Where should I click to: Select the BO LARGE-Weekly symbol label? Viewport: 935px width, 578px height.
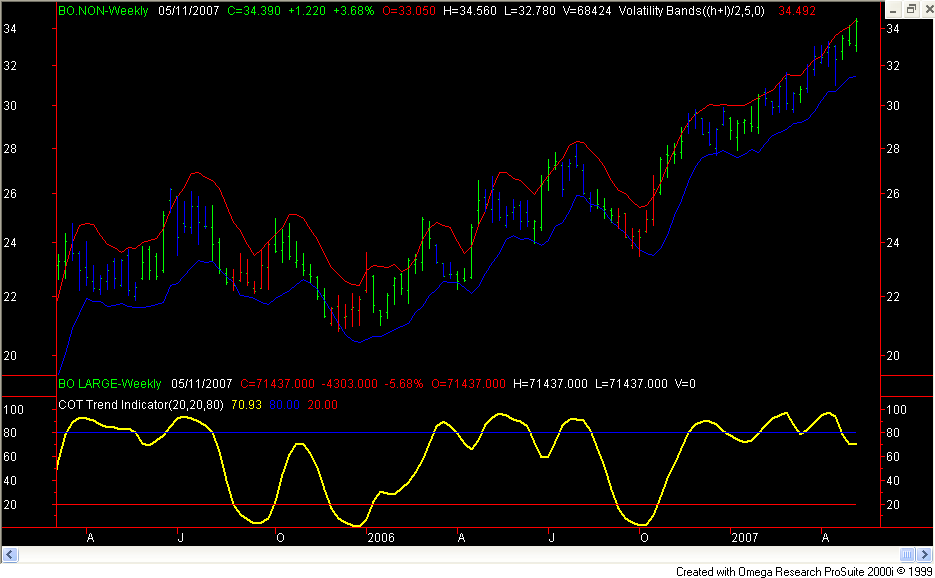pos(110,384)
